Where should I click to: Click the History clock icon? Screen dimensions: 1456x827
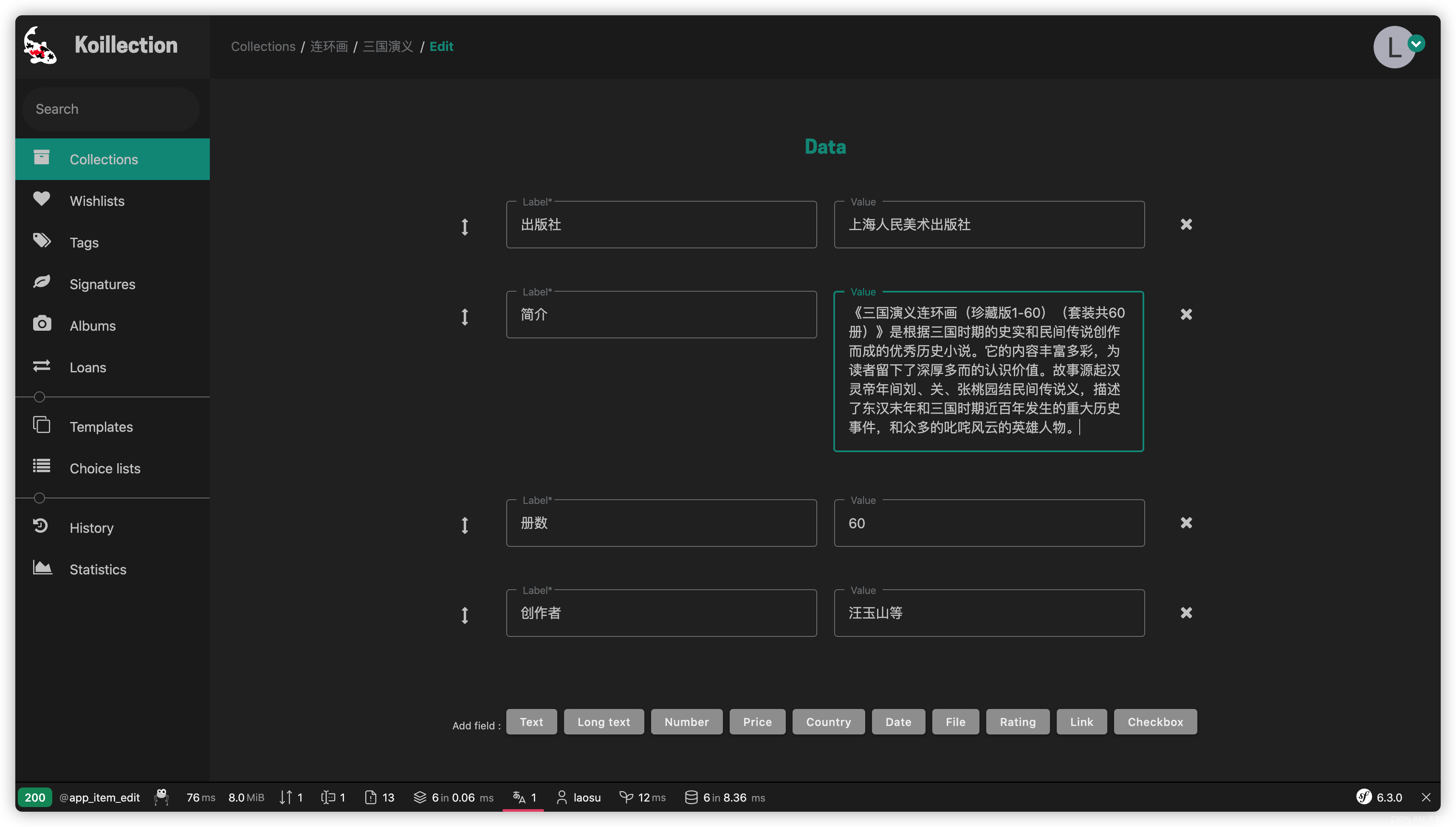(x=40, y=527)
